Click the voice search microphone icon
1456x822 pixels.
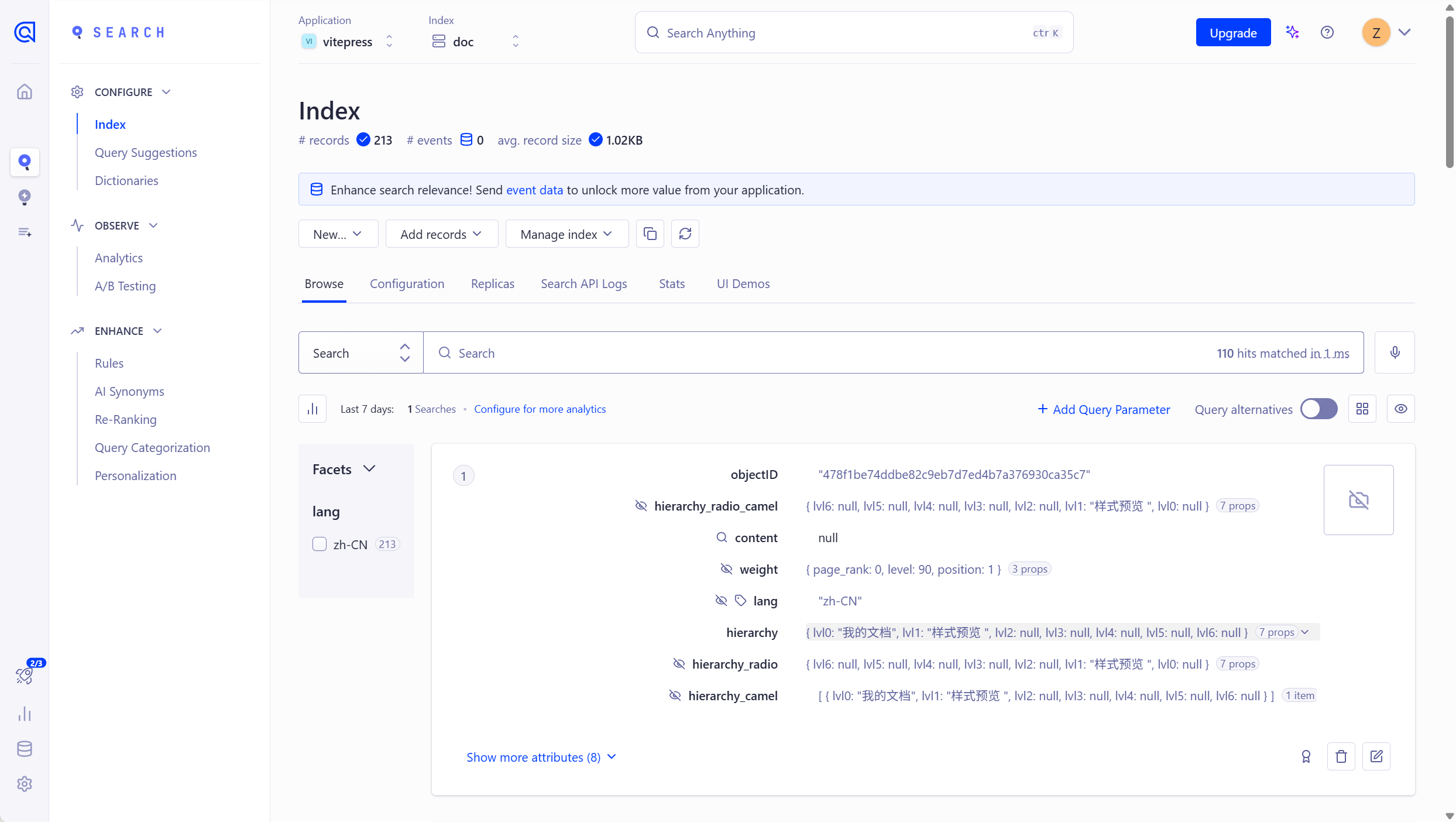(x=1395, y=352)
